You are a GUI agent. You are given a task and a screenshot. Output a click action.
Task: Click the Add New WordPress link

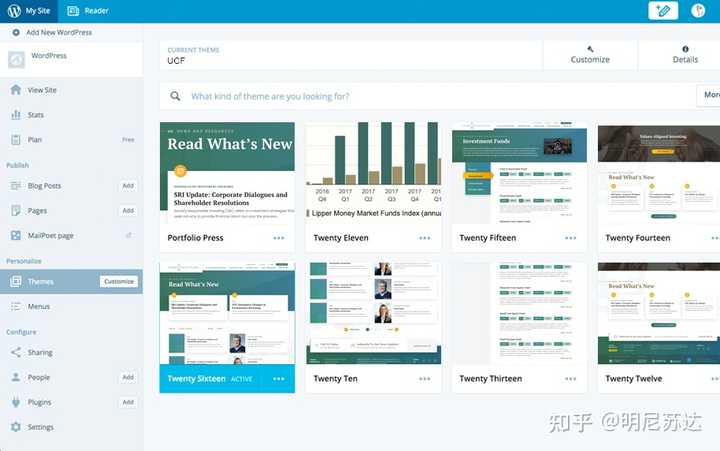pos(59,33)
